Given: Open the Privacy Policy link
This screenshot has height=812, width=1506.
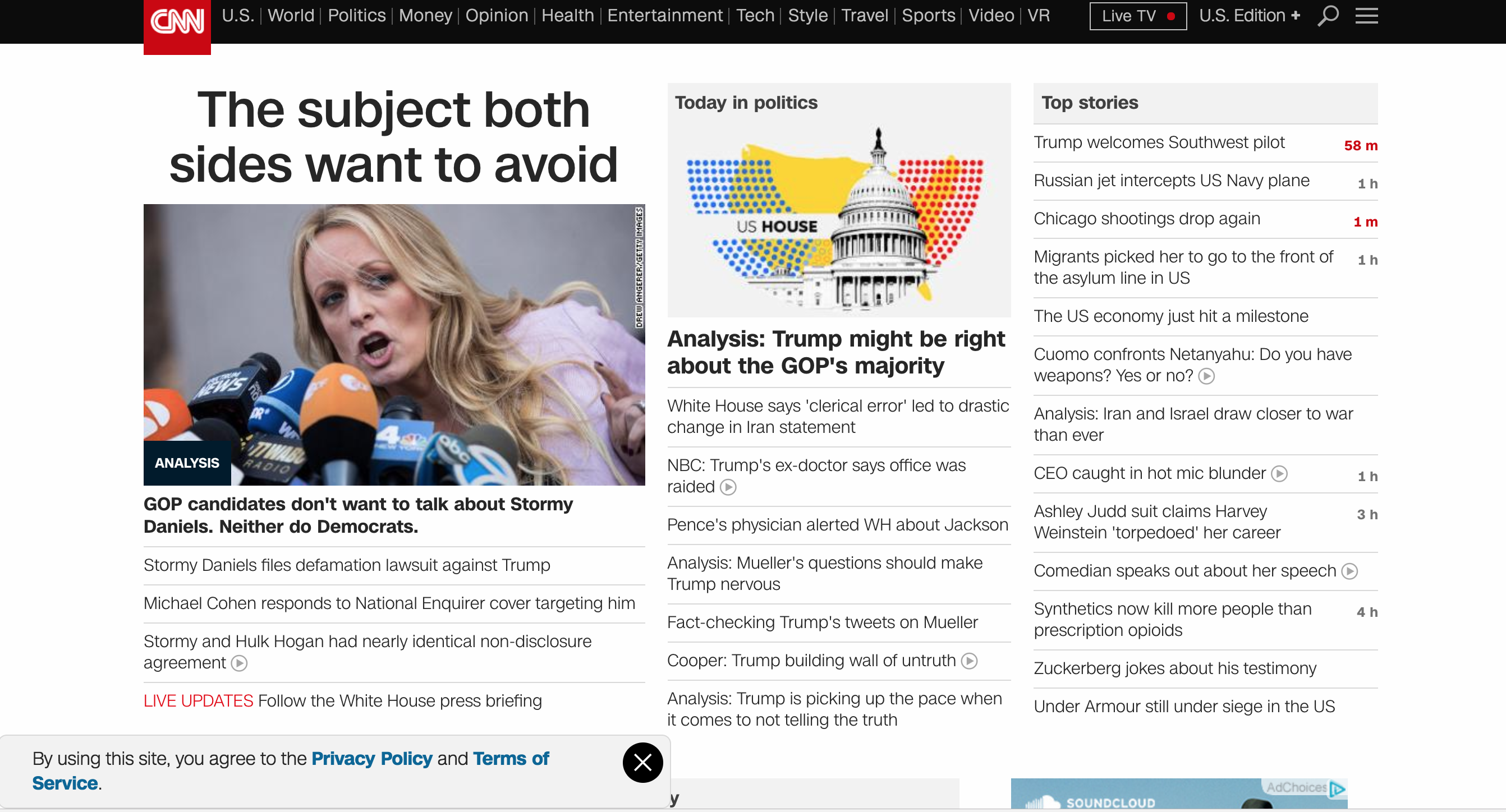Looking at the screenshot, I should [372, 758].
